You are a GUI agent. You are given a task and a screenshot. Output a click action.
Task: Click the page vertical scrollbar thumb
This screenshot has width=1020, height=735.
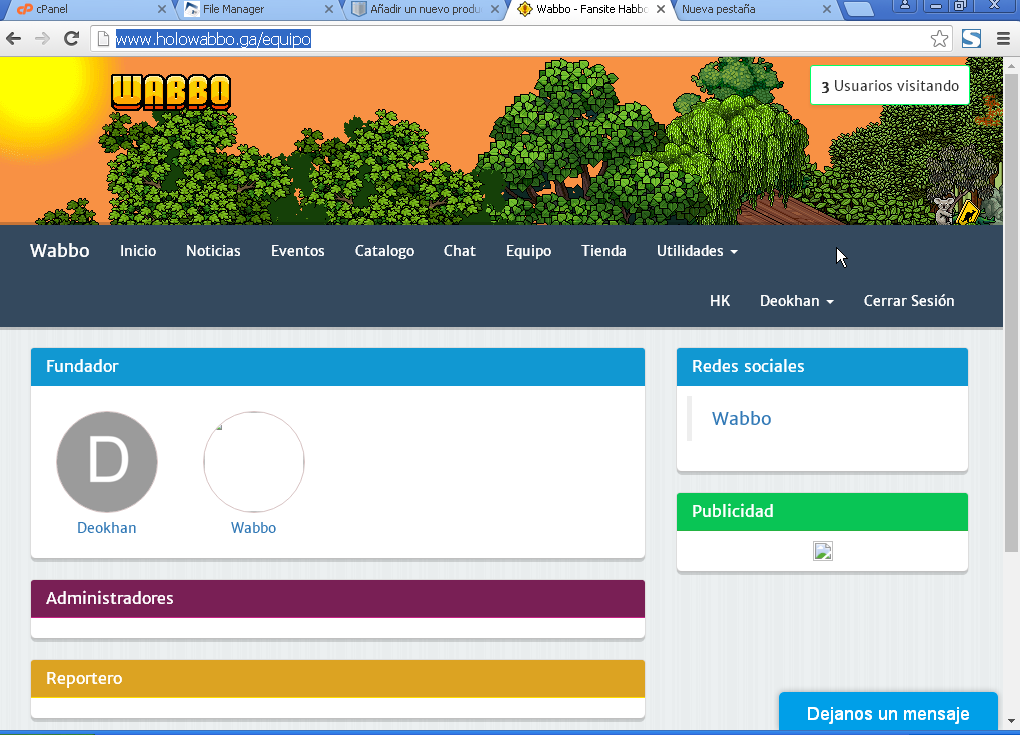point(1011,312)
